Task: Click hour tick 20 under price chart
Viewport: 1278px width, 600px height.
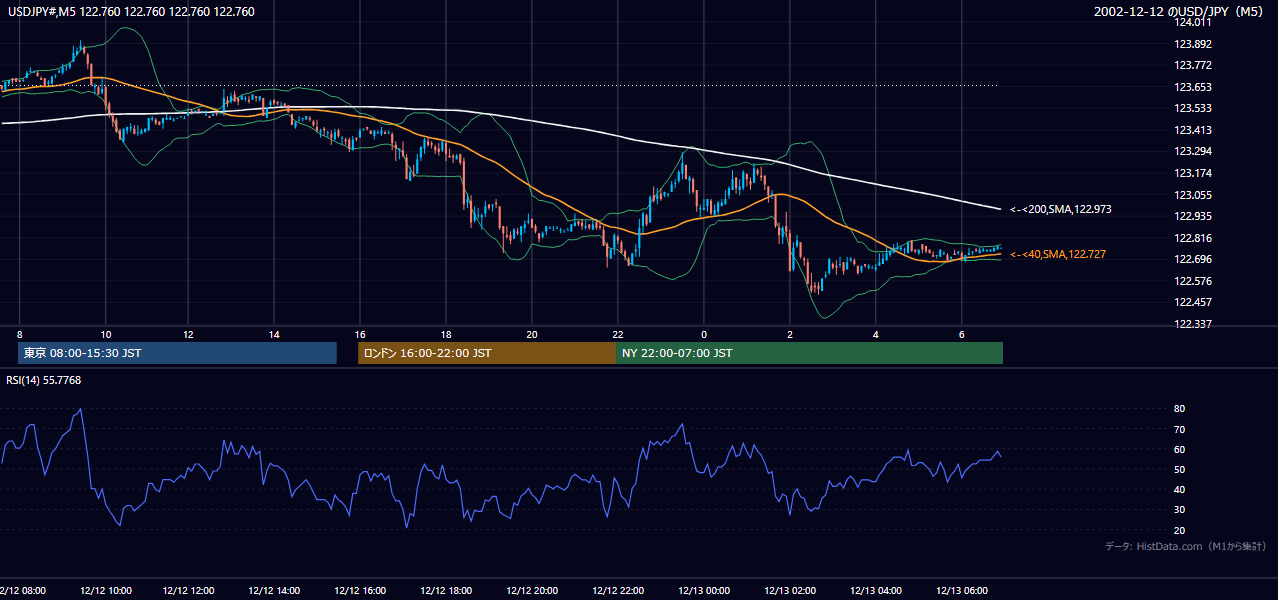Action: click(x=532, y=334)
